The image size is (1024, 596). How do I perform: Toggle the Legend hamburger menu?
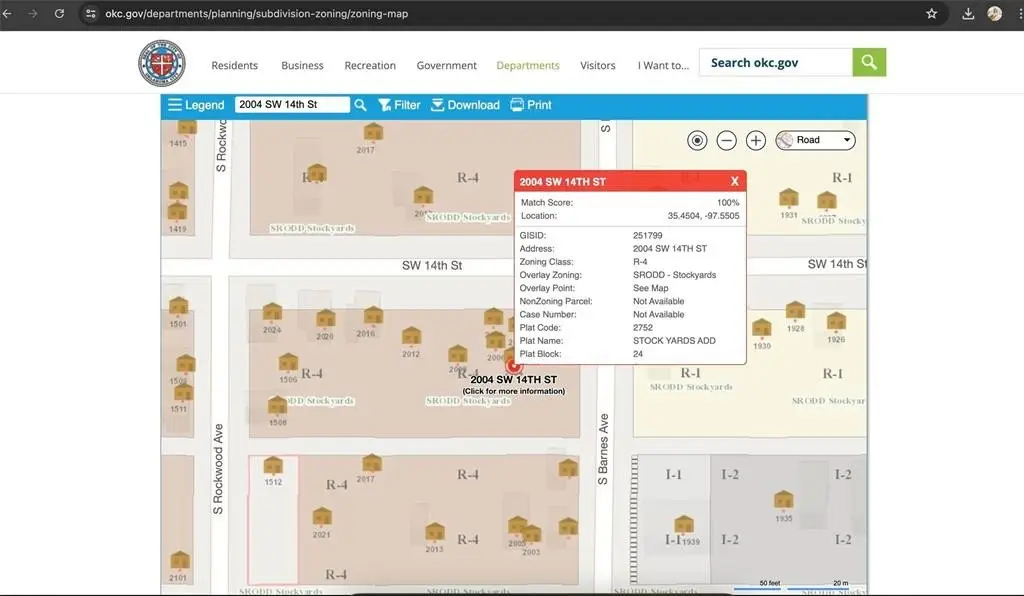196,105
